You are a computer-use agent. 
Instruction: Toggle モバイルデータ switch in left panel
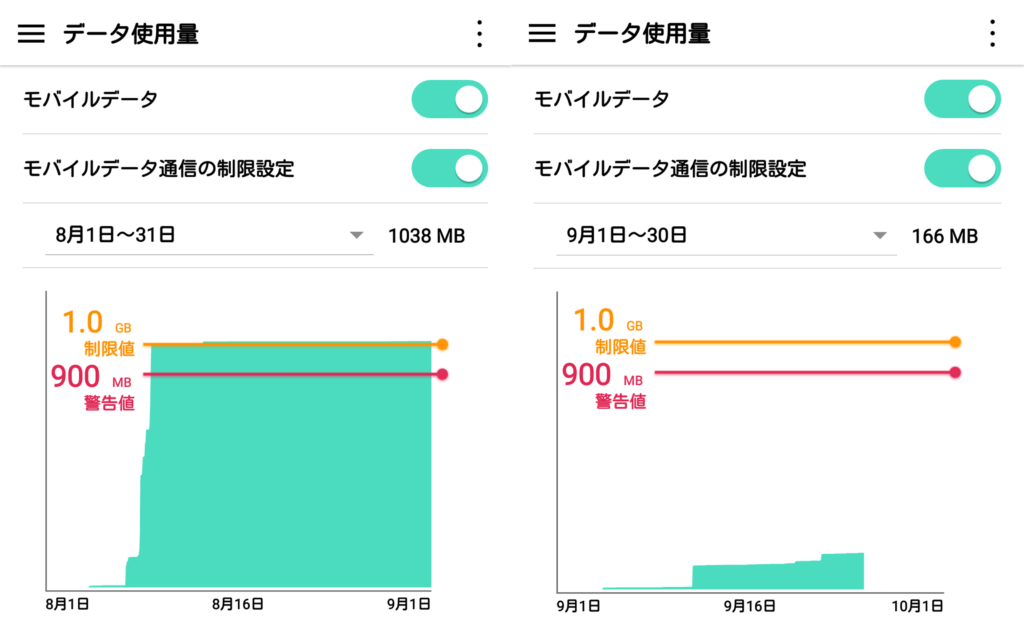point(449,99)
